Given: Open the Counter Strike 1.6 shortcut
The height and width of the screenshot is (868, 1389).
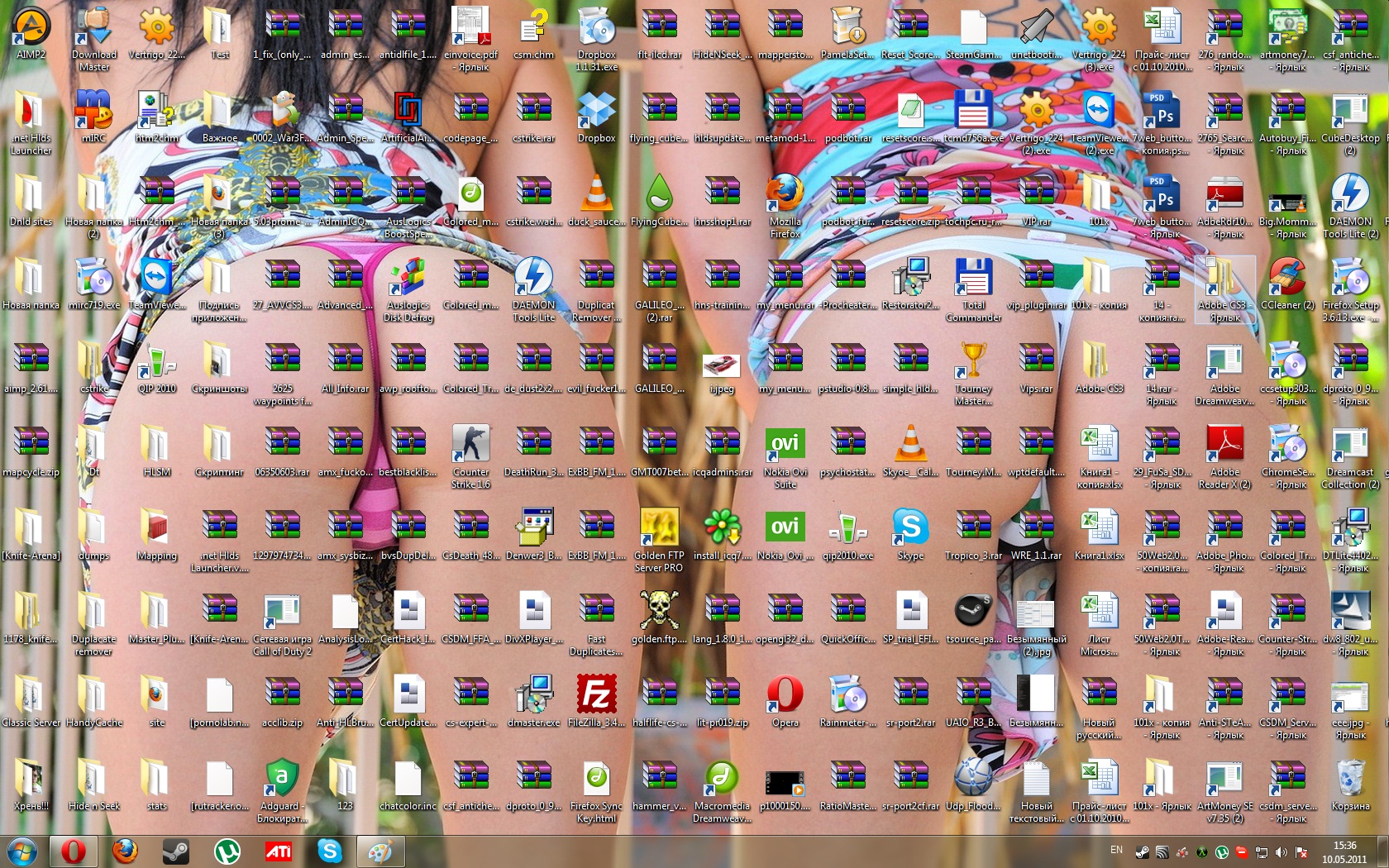Looking at the screenshot, I should (470, 456).
